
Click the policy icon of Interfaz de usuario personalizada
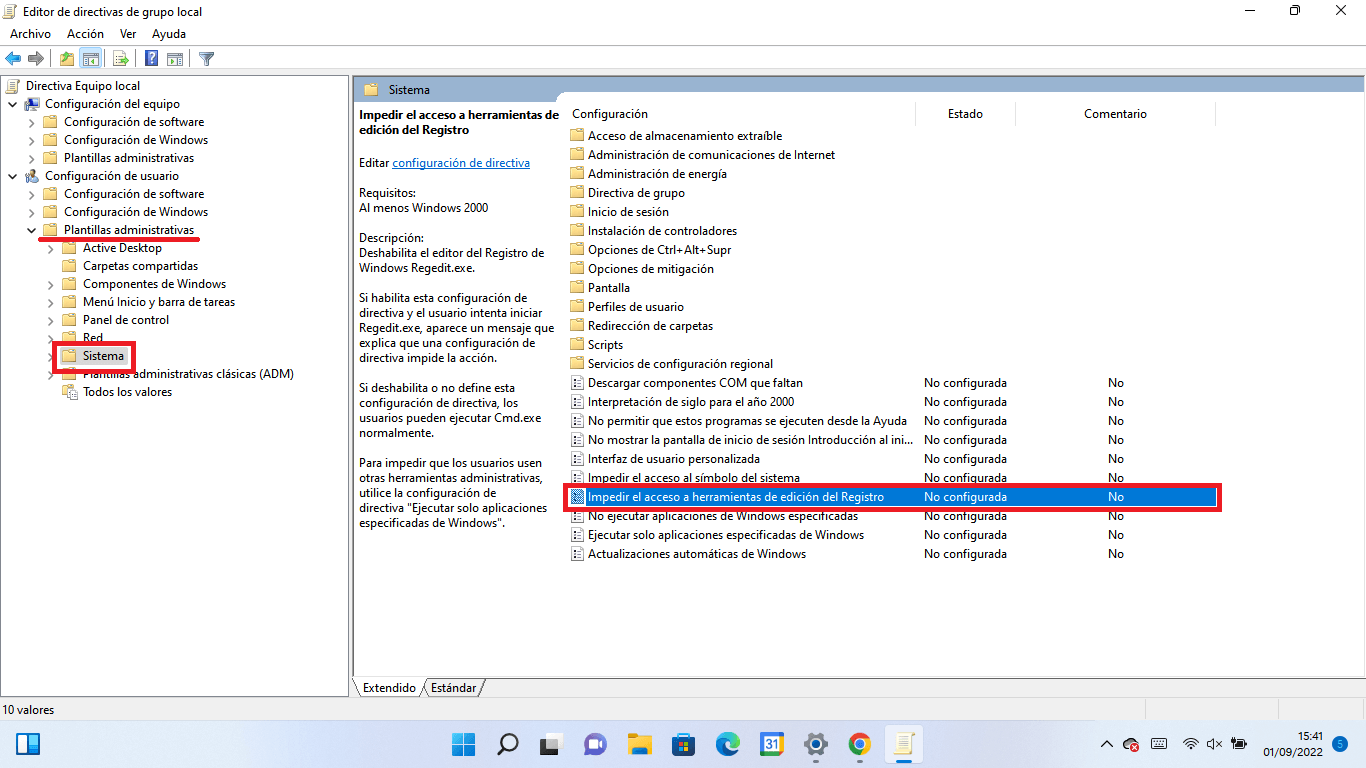(x=577, y=459)
